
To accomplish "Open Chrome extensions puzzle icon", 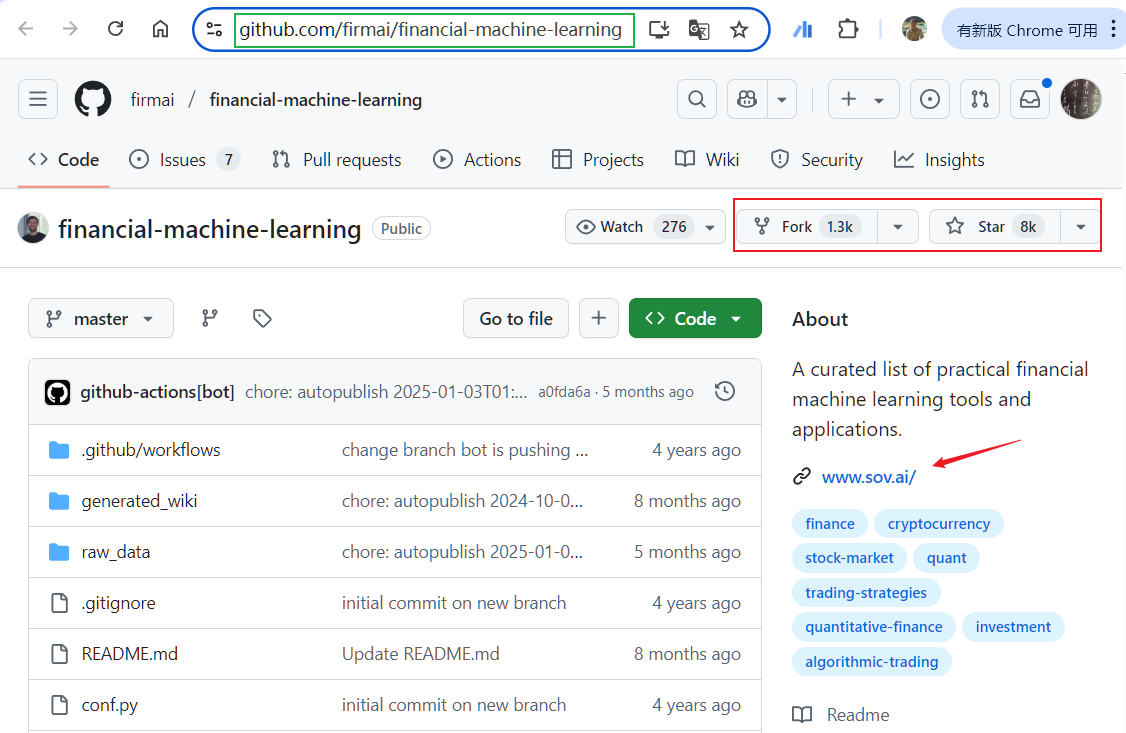I will click(847, 29).
